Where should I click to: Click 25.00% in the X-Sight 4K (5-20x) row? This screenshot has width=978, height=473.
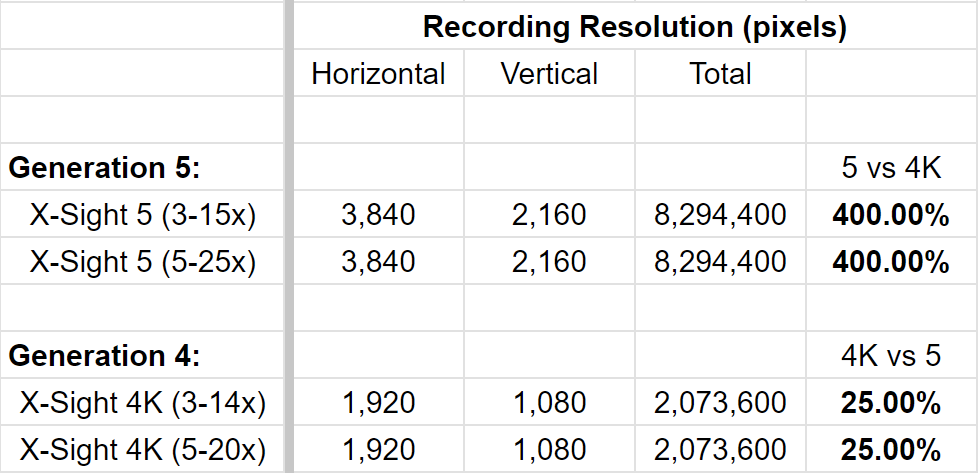click(x=891, y=449)
